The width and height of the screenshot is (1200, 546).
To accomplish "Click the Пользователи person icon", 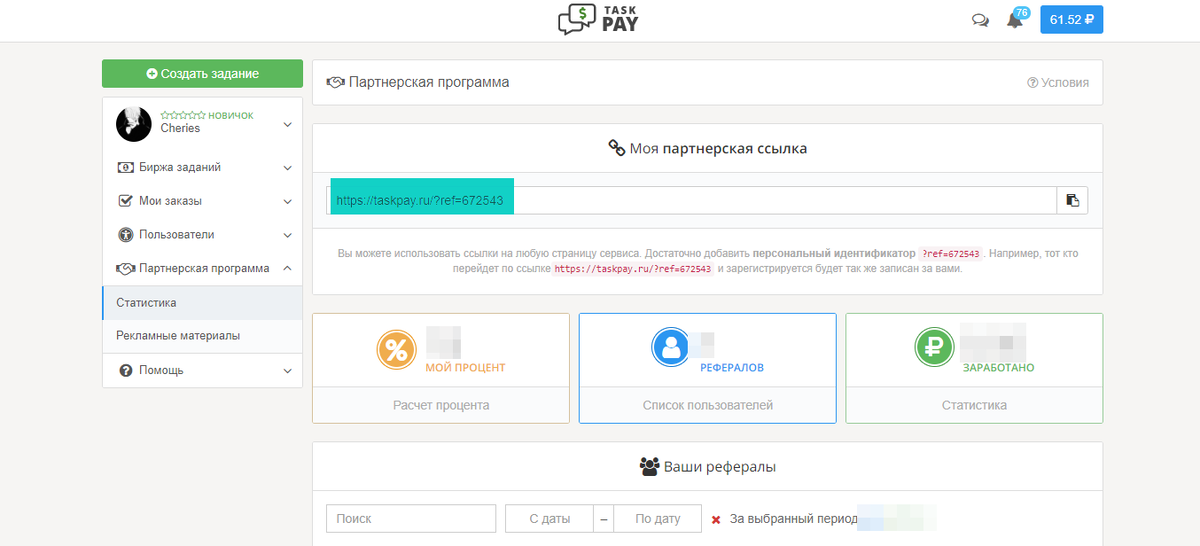I will [x=125, y=235].
